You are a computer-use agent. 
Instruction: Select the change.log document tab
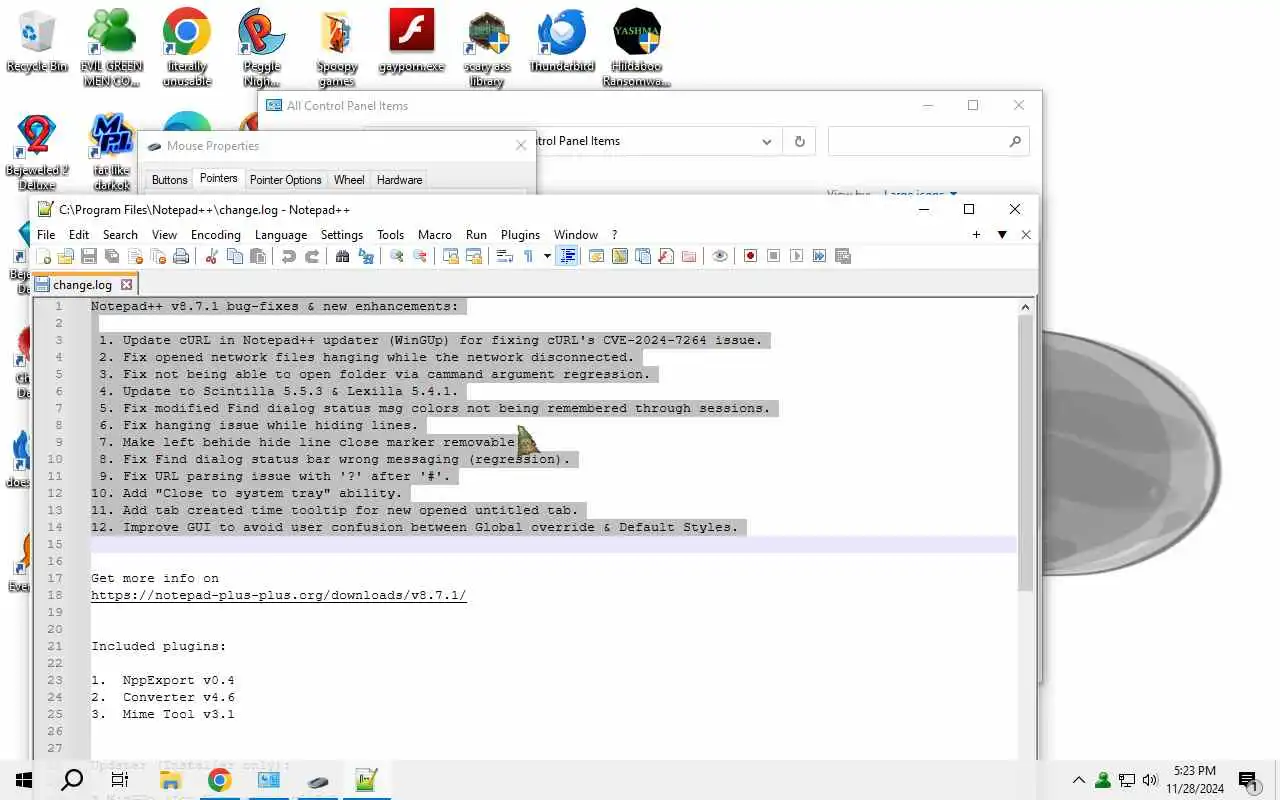(82, 285)
